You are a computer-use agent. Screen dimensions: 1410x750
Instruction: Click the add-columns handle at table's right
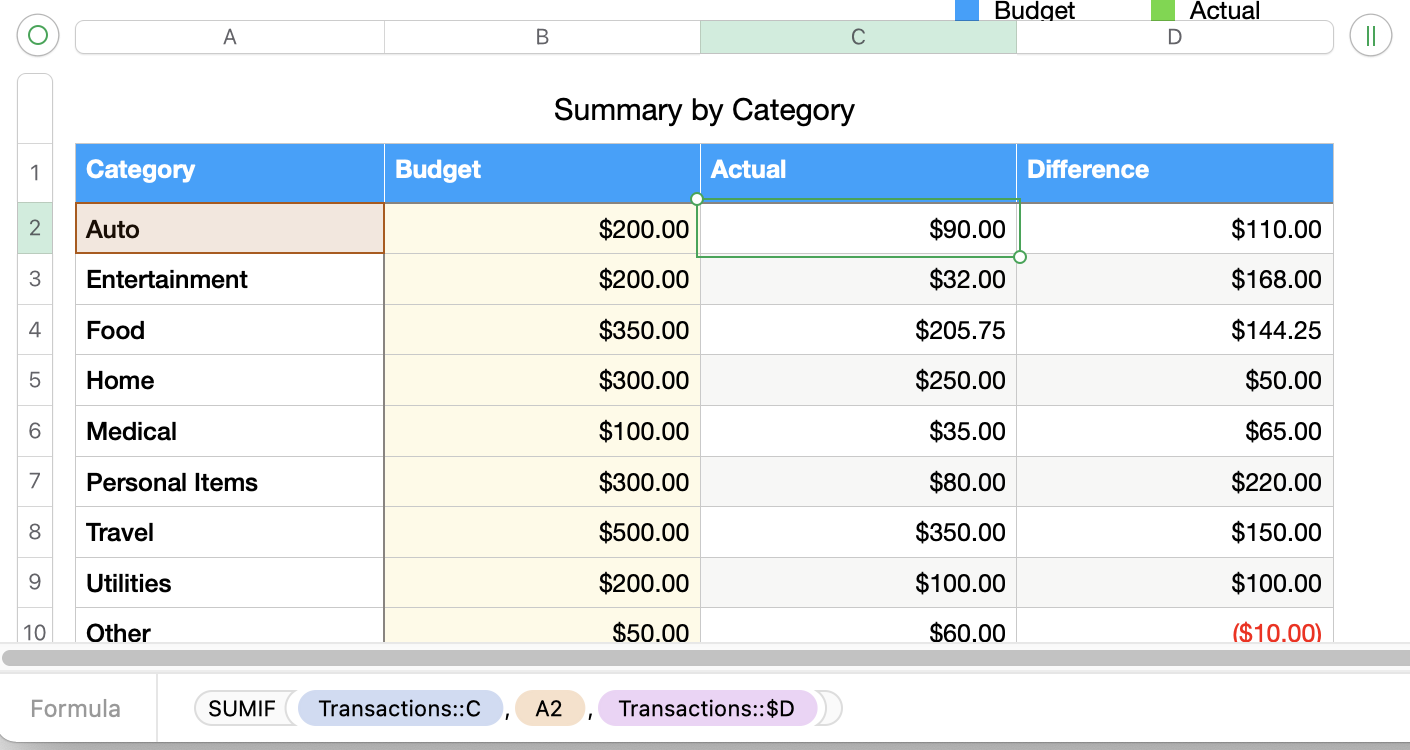point(1370,37)
